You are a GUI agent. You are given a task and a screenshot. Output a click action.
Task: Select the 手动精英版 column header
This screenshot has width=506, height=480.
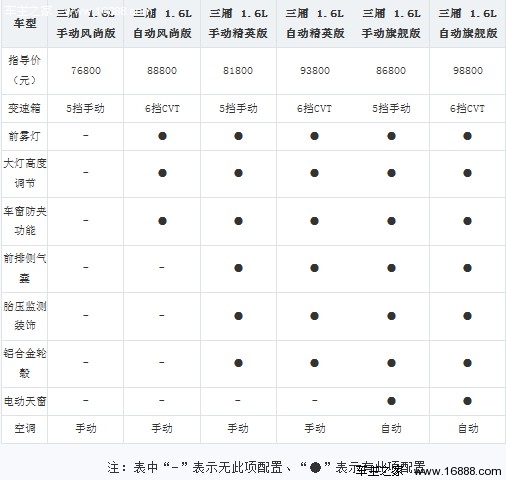pyautogui.click(x=238, y=23)
